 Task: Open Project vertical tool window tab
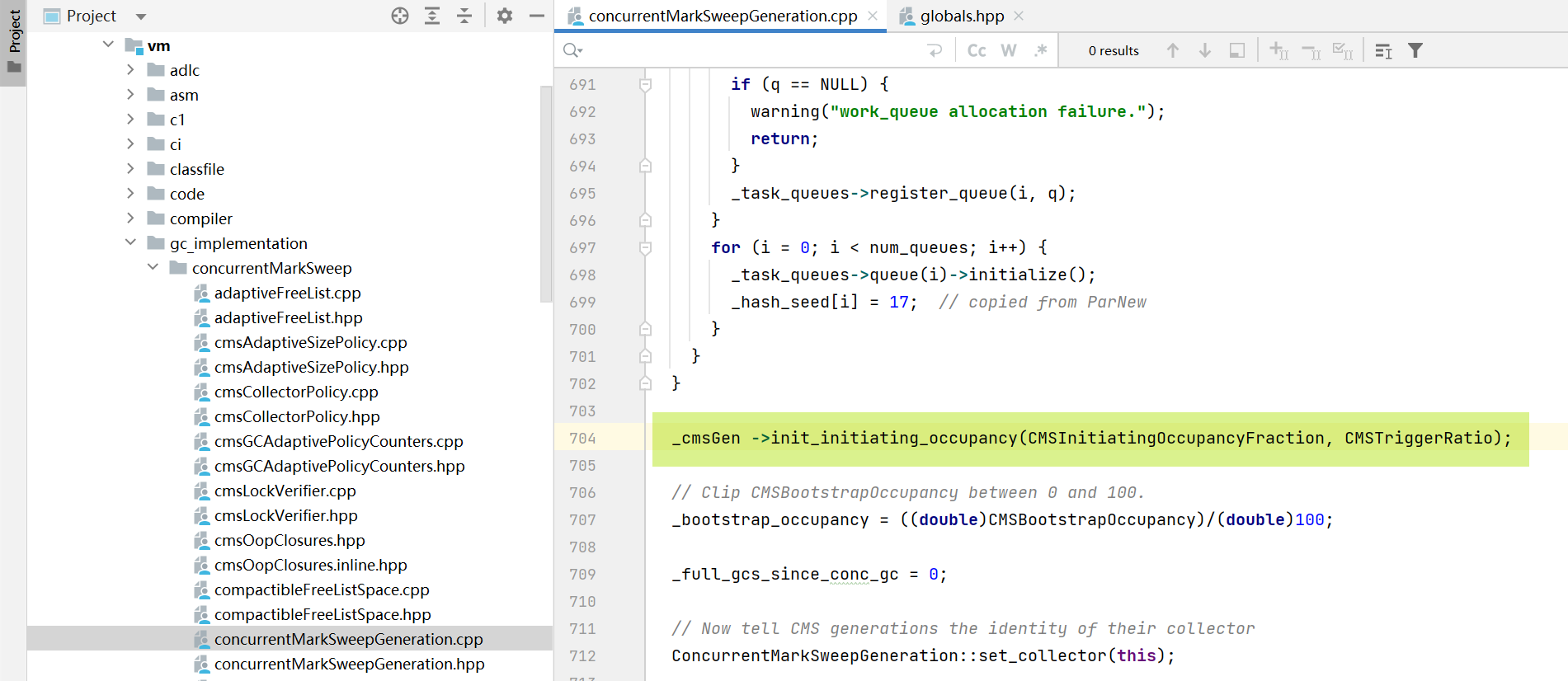[x=14, y=41]
